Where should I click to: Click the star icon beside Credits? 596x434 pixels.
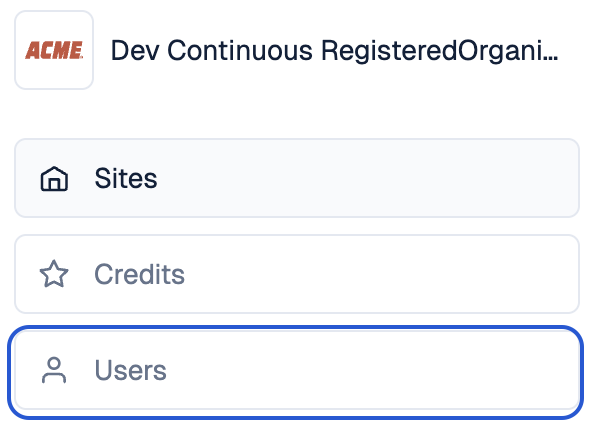pos(54,274)
